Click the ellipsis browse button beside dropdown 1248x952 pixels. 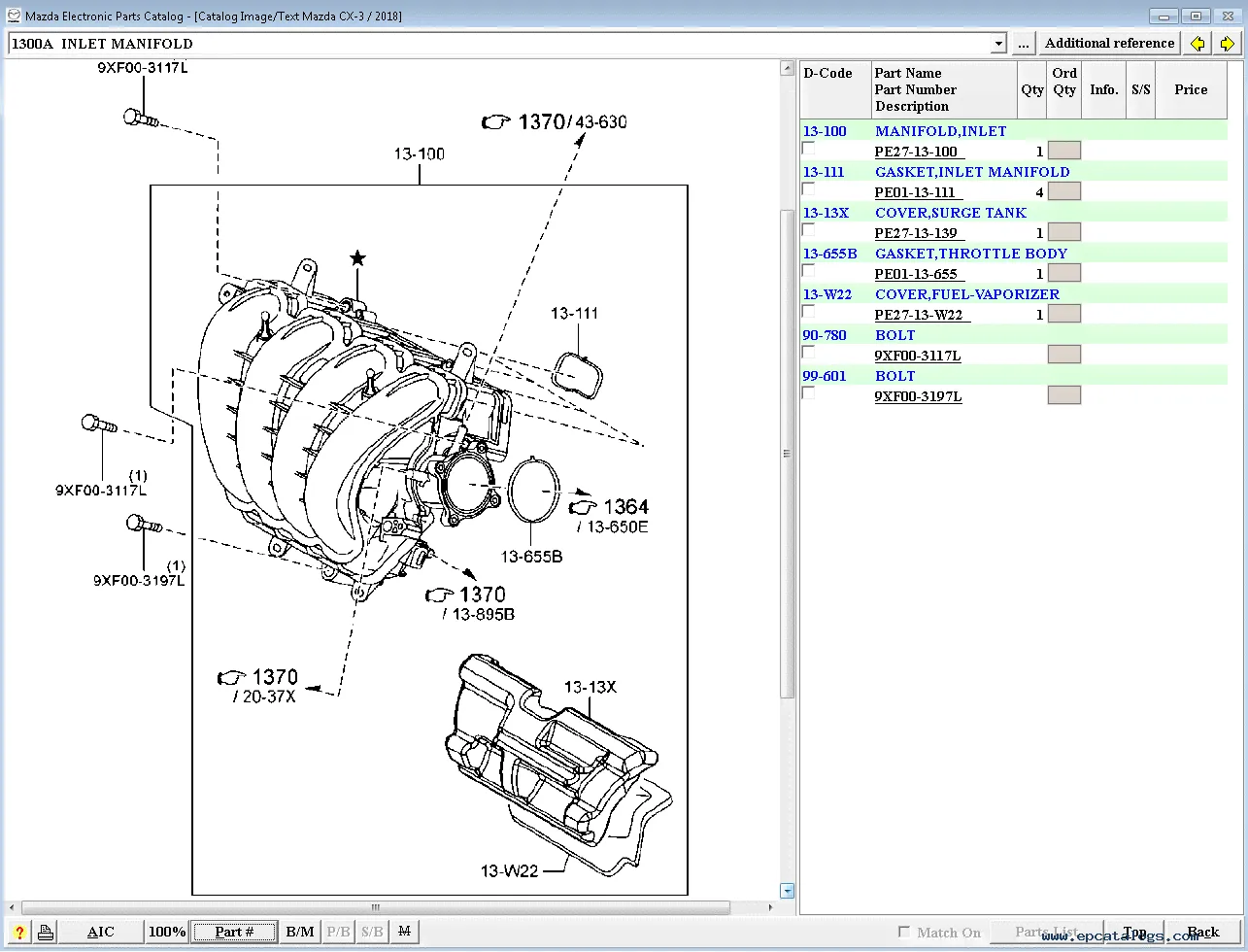[x=1024, y=44]
